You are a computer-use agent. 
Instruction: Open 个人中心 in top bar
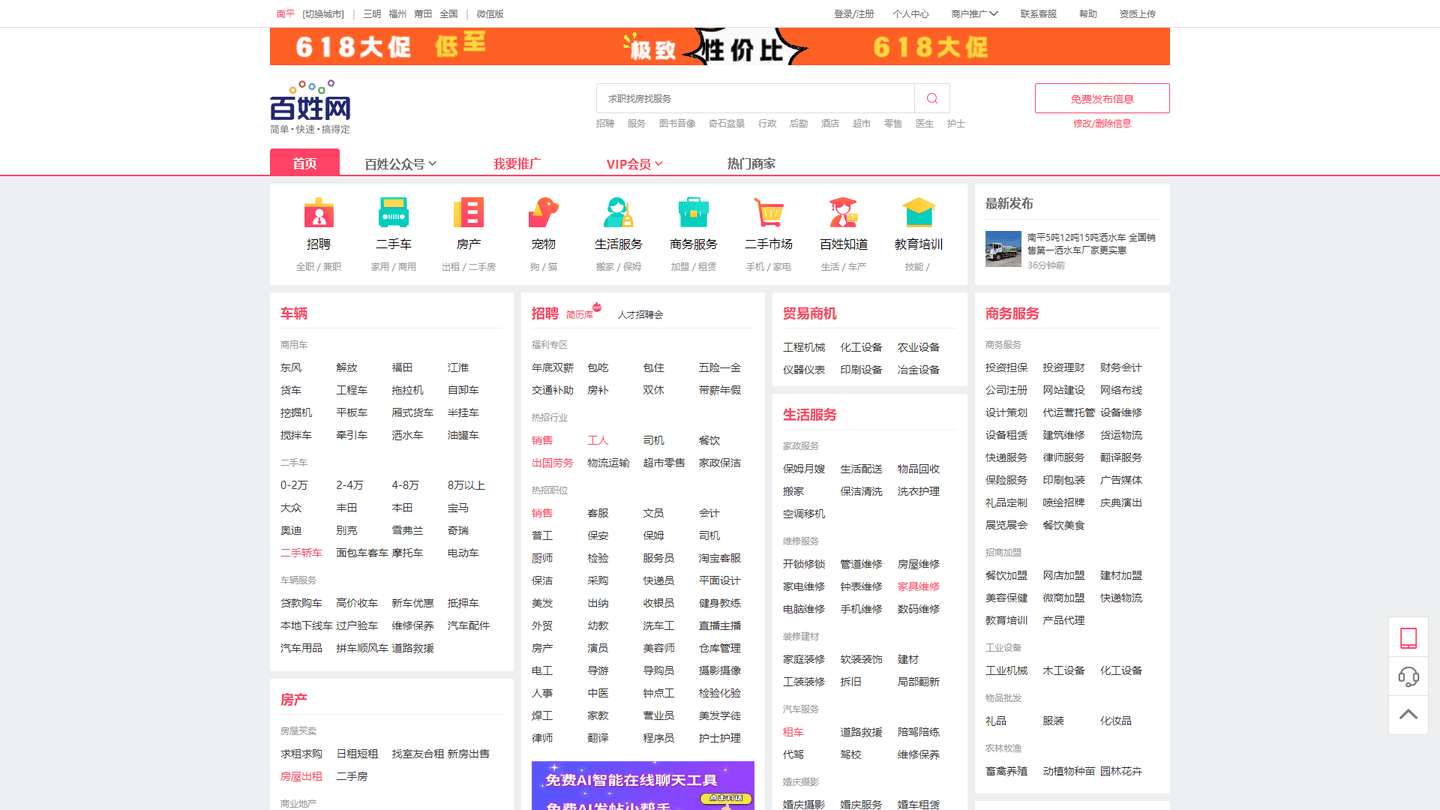pyautogui.click(x=911, y=14)
